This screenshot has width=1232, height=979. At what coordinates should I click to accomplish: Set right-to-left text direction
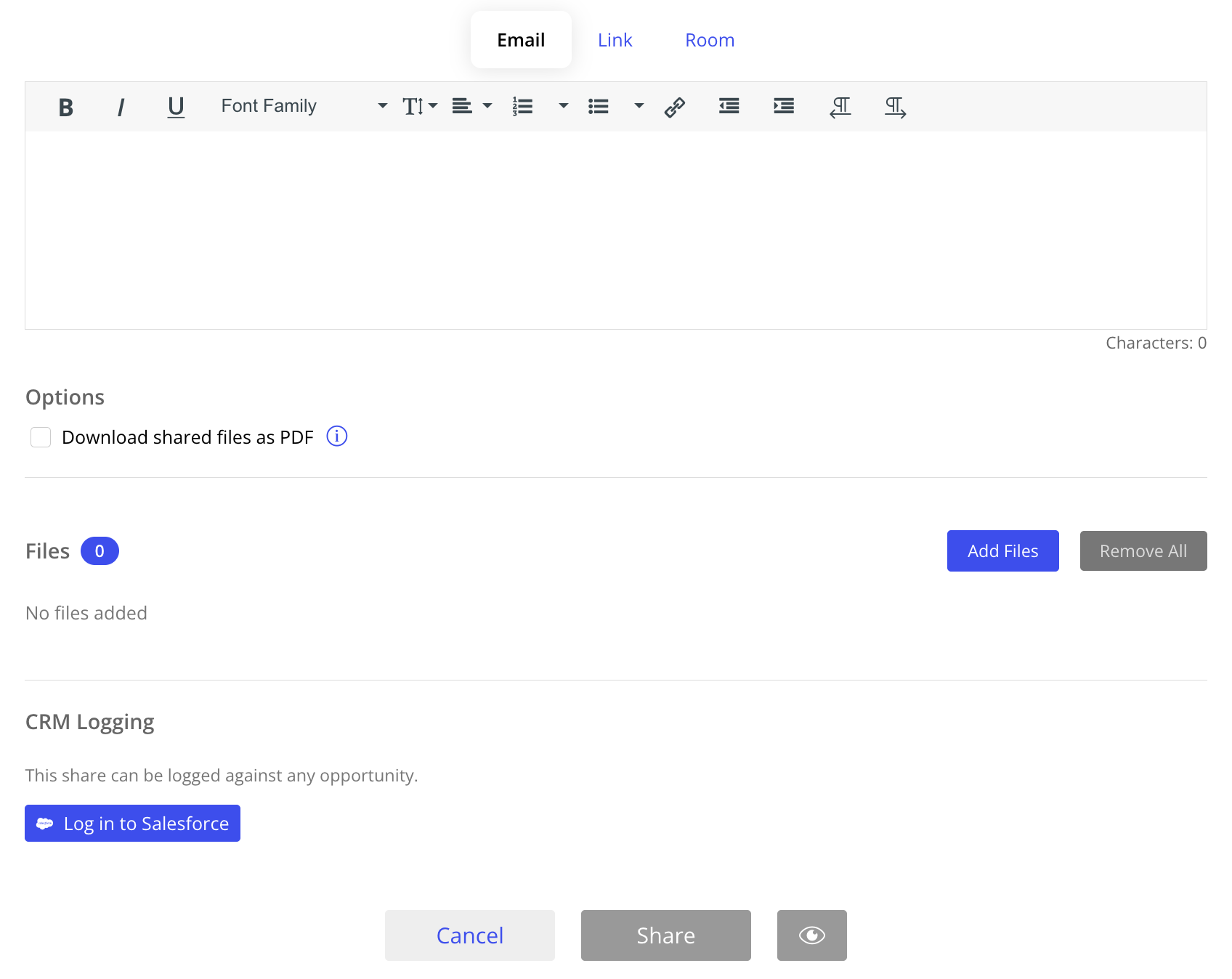pos(840,107)
